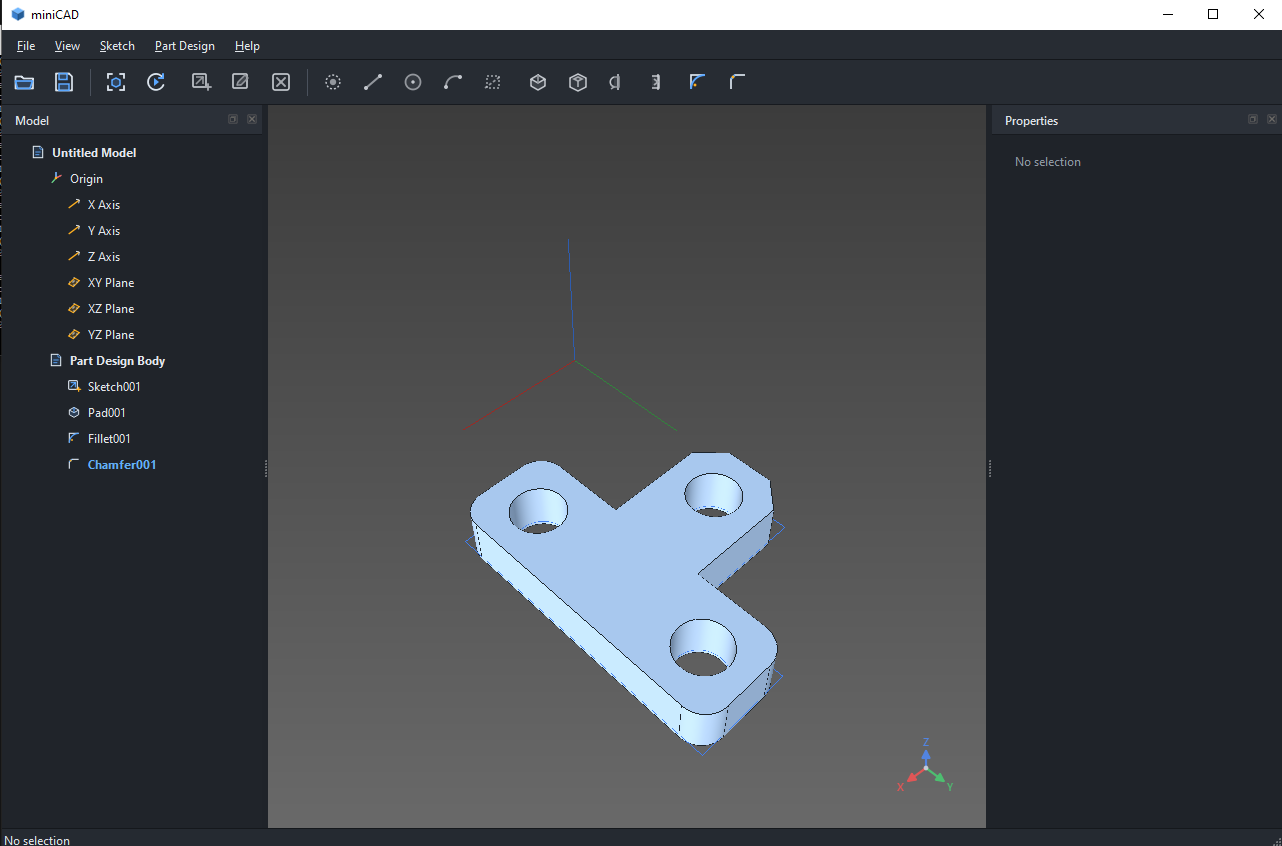Click the Close sketch X-box icon
This screenshot has width=1282, height=846.
(281, 82)
